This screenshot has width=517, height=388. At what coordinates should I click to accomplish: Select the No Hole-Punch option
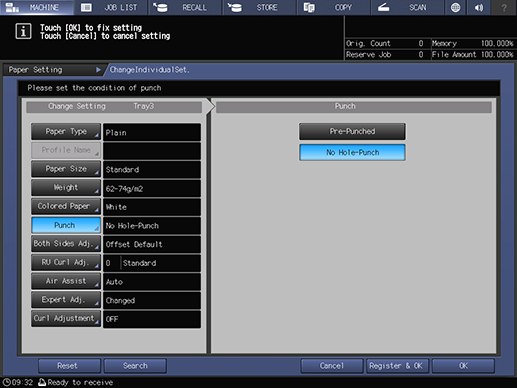click(352, 152)
